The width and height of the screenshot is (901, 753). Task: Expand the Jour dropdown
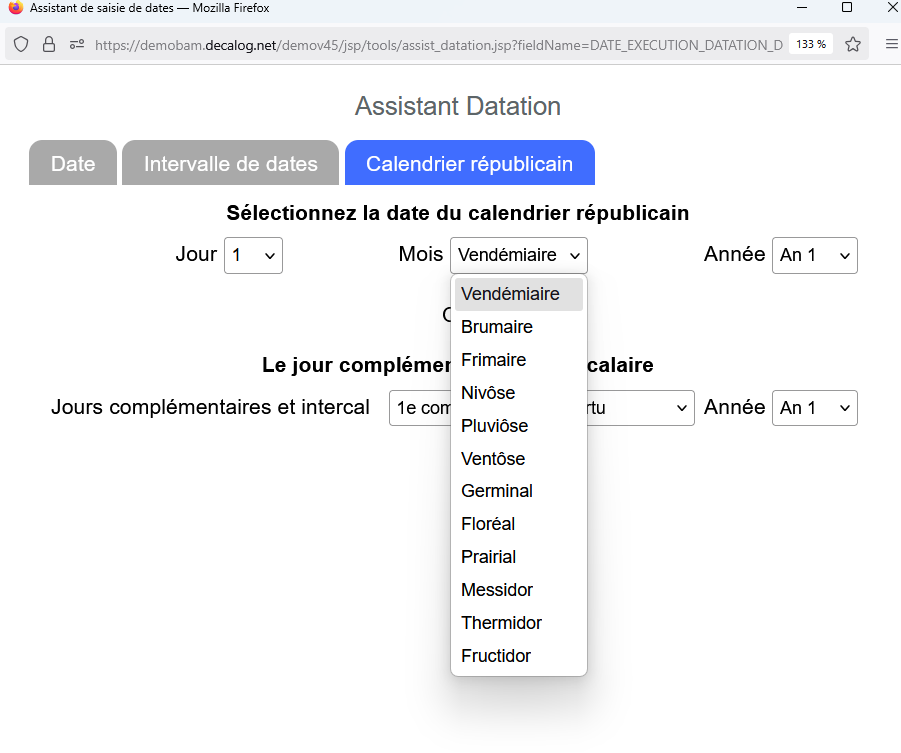tap(253, 255)
